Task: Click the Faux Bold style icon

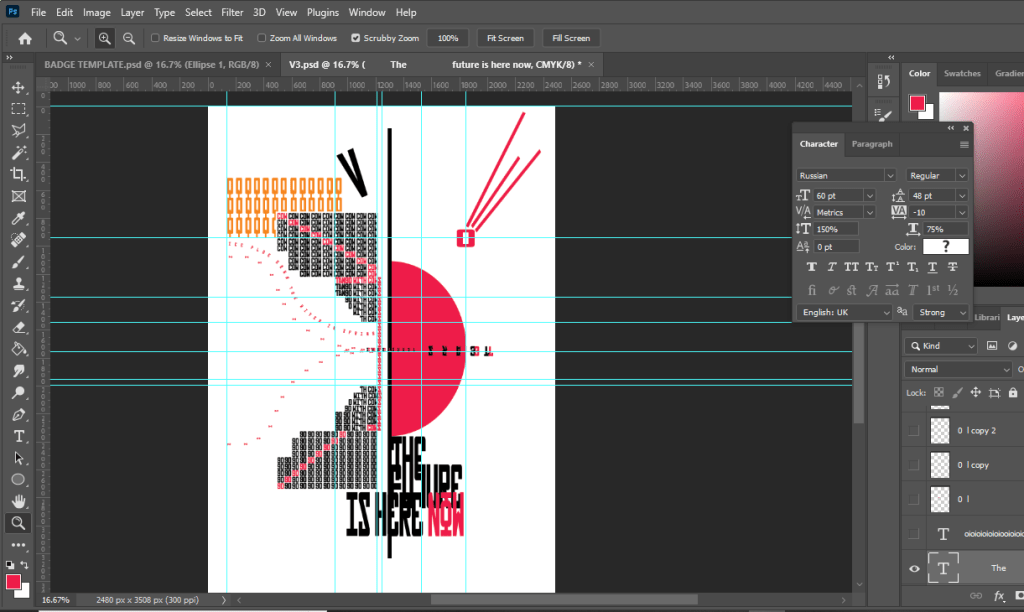Action: (811, 267)
